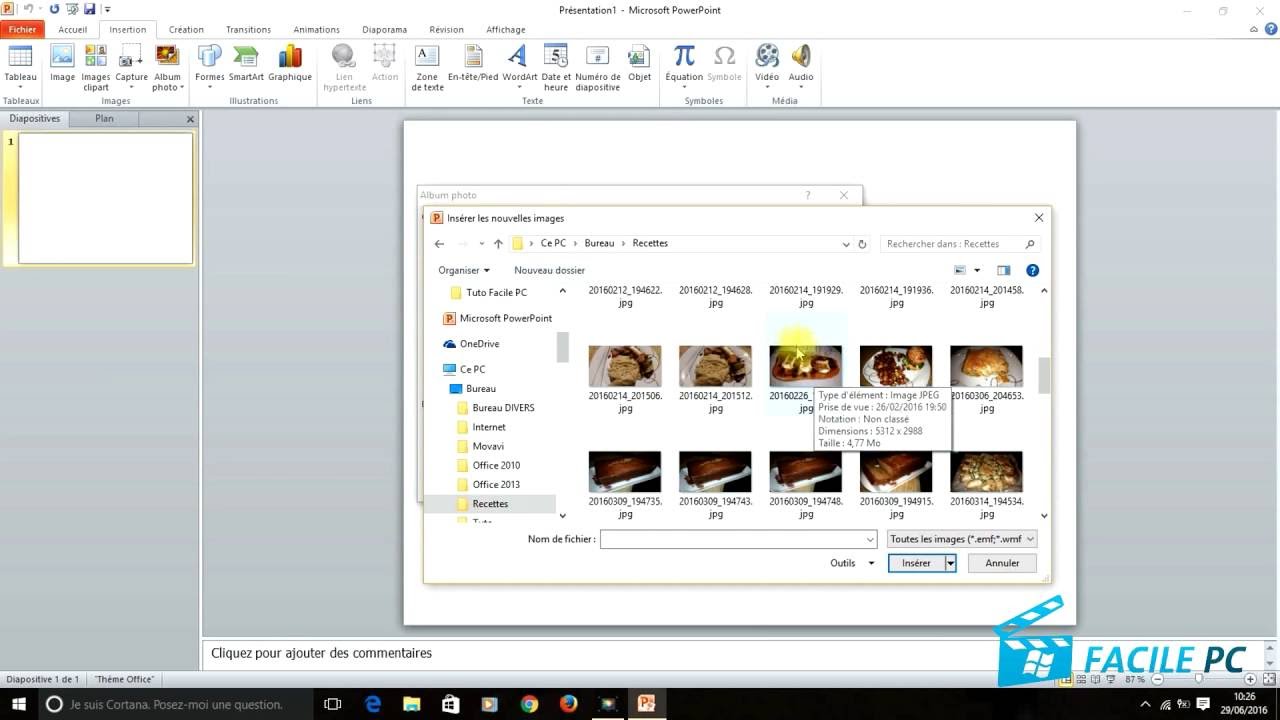Image resolution: width=1280 pixels, height=720 pixels.
Task: Go back in the file dialog
Action: (x=439, y=244)
